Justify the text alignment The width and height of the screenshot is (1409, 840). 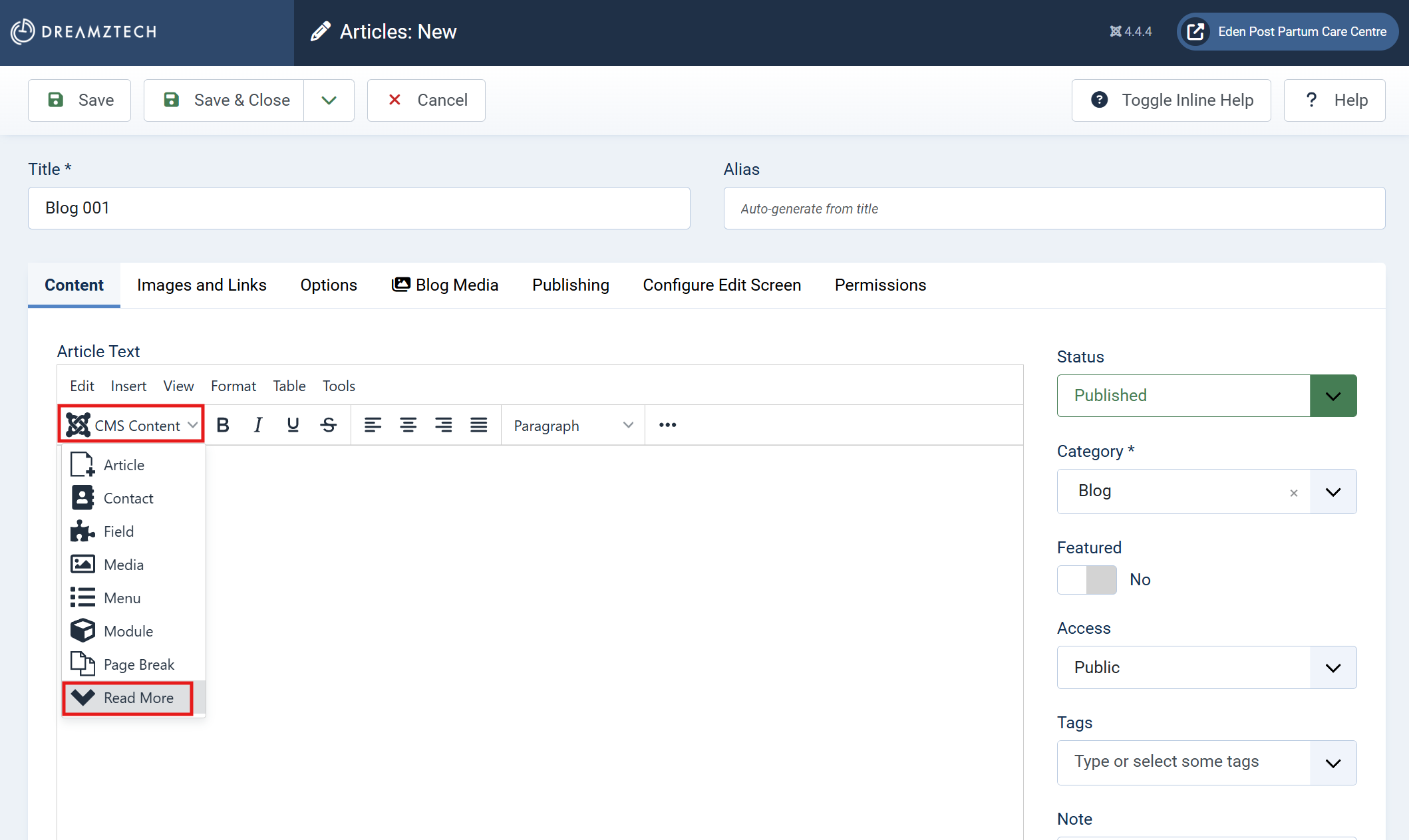478,425
